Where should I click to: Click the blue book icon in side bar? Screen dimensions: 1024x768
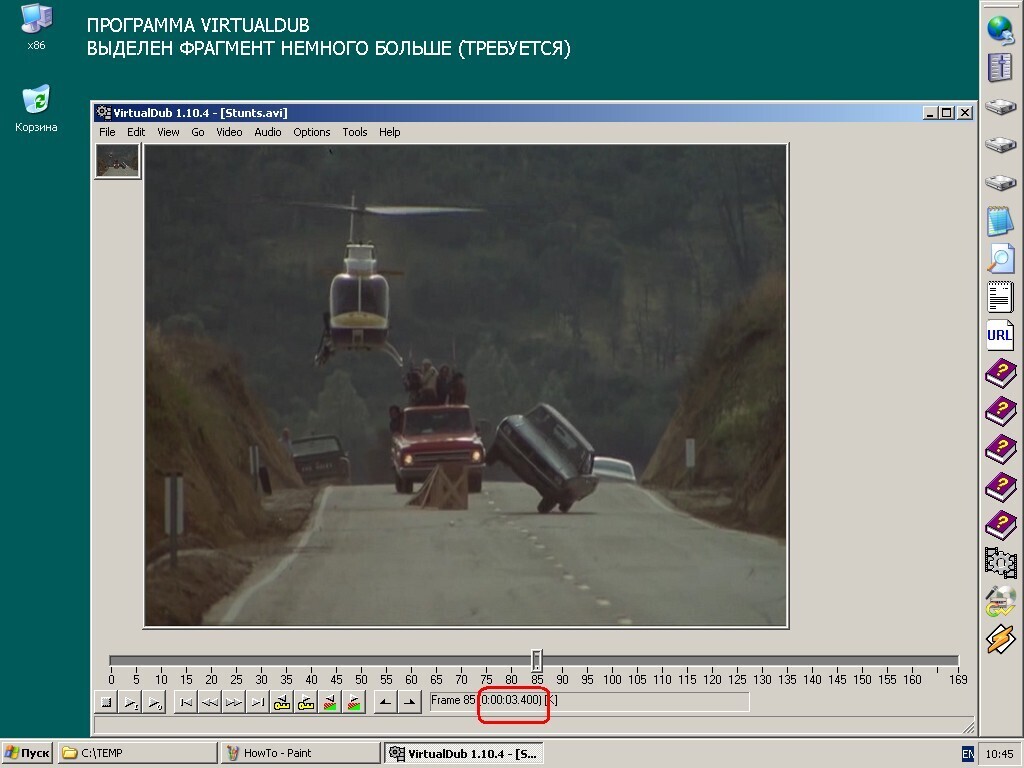pos(1000,68)
